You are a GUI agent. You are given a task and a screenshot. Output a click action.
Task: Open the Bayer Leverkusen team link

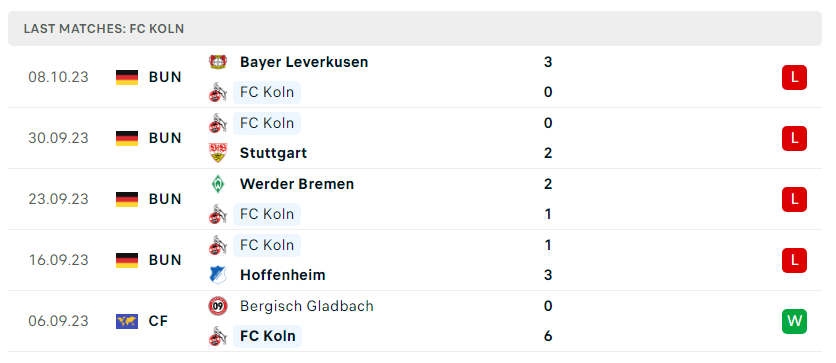(x=304, y=62)
